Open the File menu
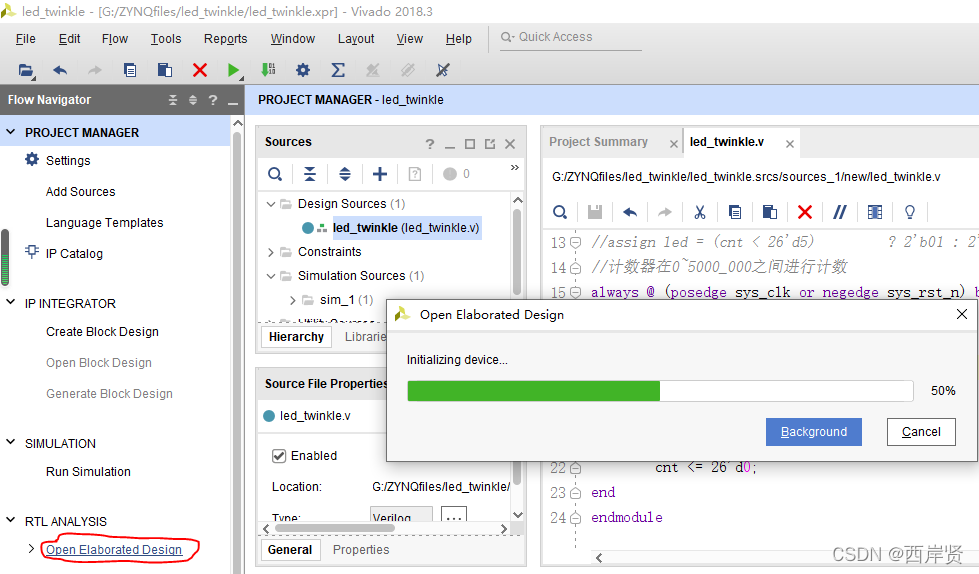The image size is (979, 574). coord(26,39)
